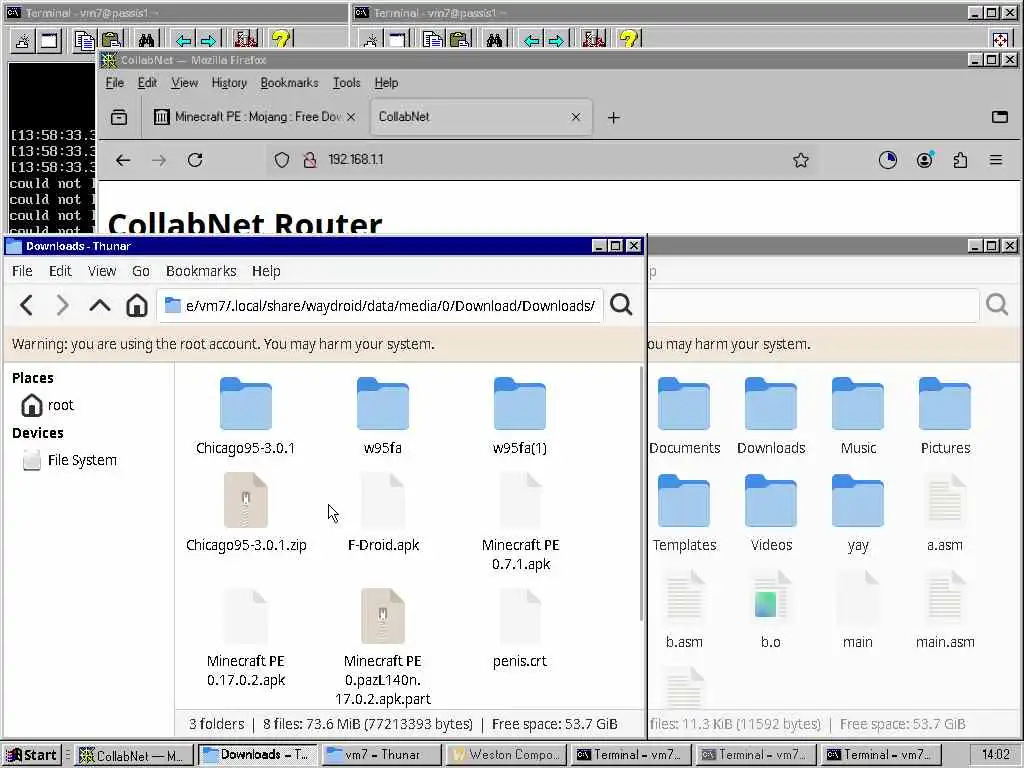Select Minecraft PE 0.17.0.2.apk file
Viewport: 1024px width, 768px height.
[x=246, y=638]
